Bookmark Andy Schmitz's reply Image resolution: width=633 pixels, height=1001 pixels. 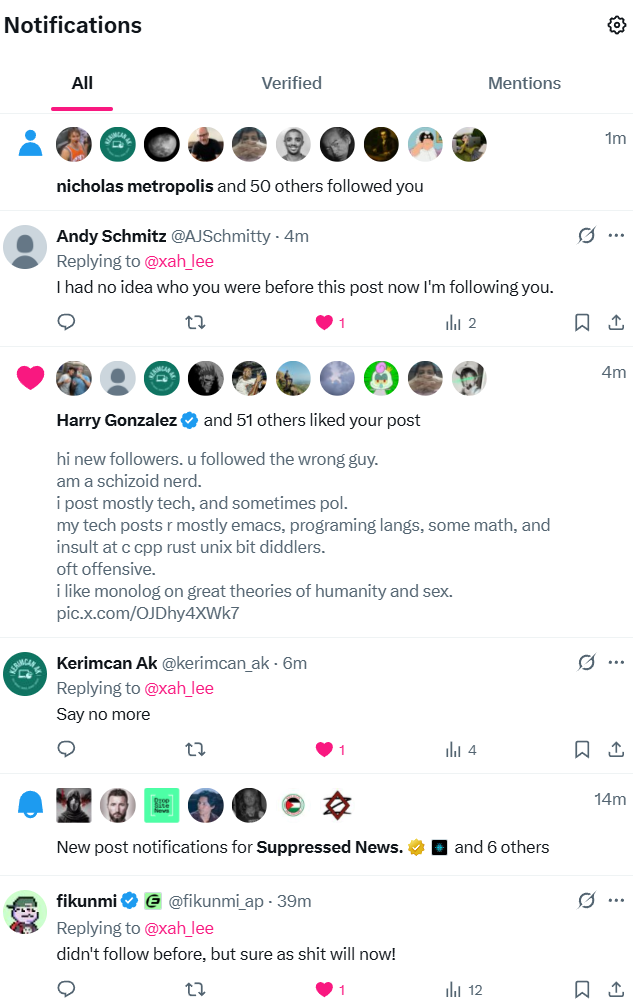pos(582,322)
